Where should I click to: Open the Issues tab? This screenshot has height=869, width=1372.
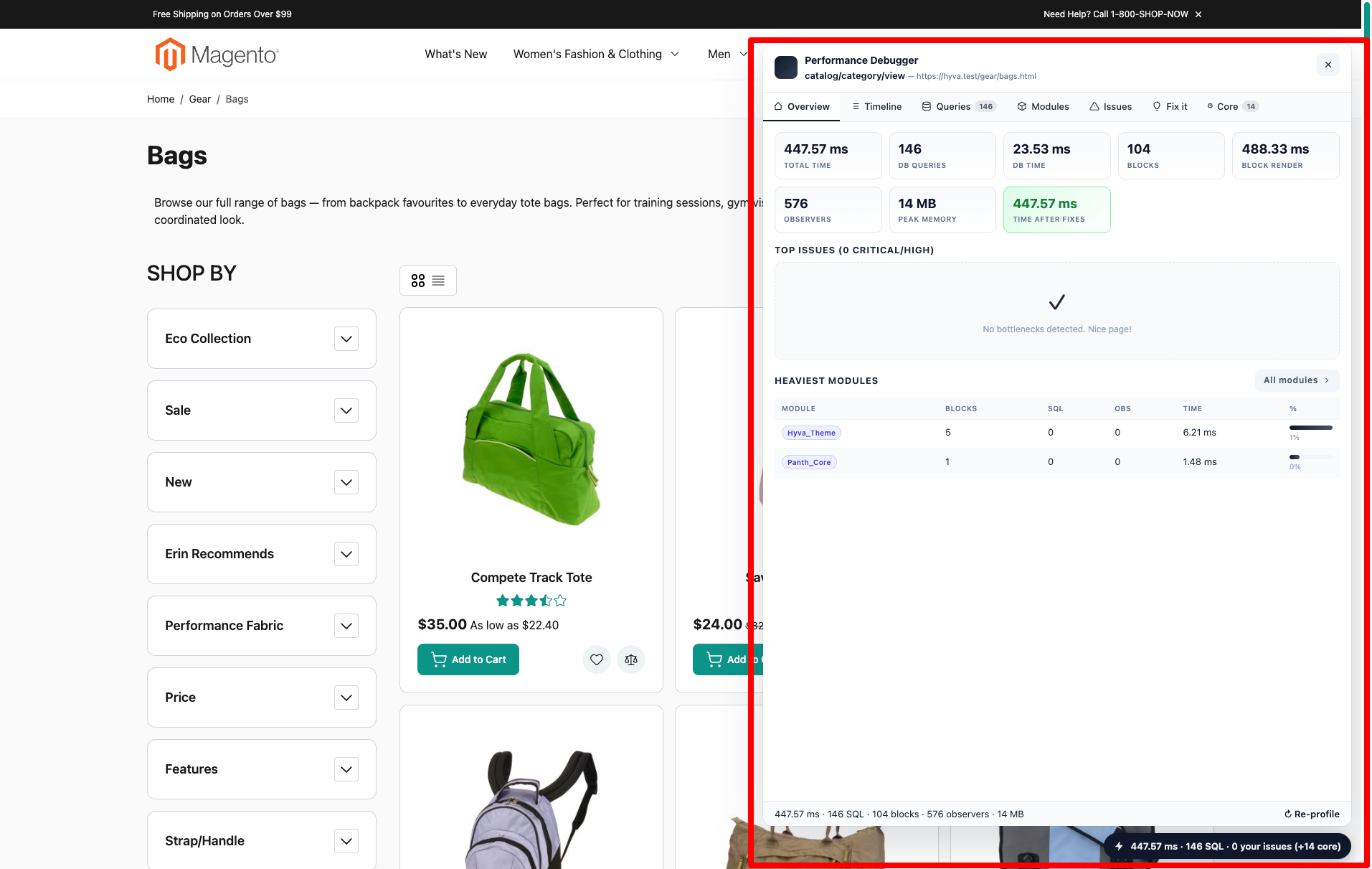tap(1110, 106)
